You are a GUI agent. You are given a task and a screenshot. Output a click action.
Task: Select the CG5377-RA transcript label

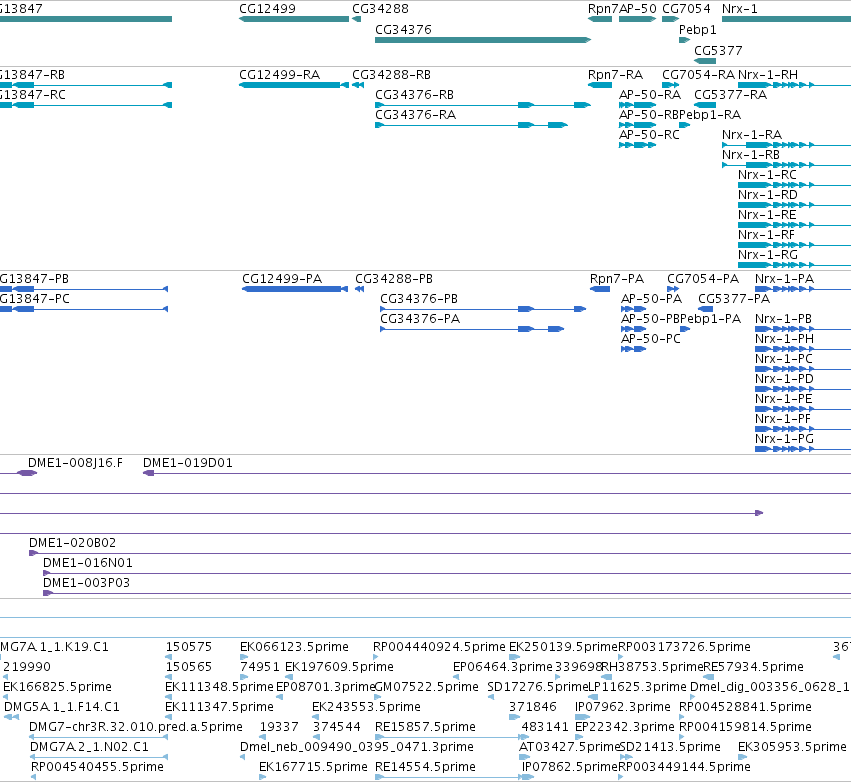pyautogui.click(x=731, y=95)
